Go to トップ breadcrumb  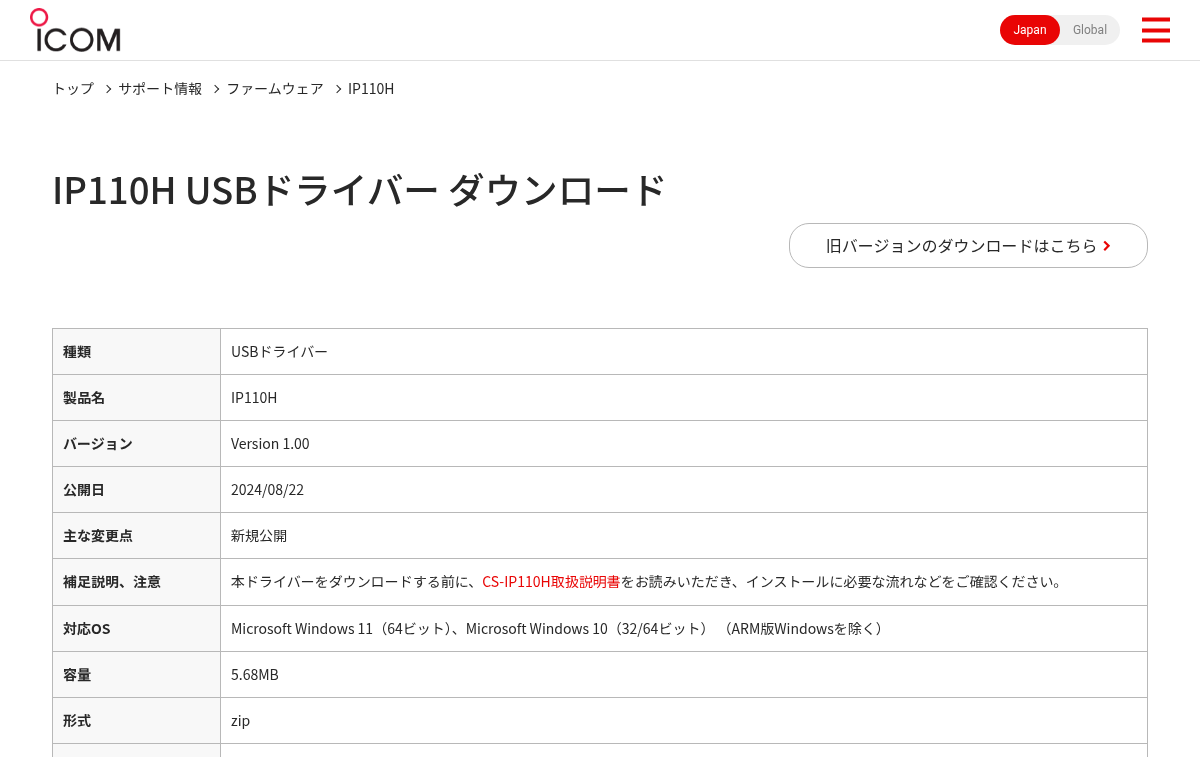pyautogui.click(x=73, y=88)
